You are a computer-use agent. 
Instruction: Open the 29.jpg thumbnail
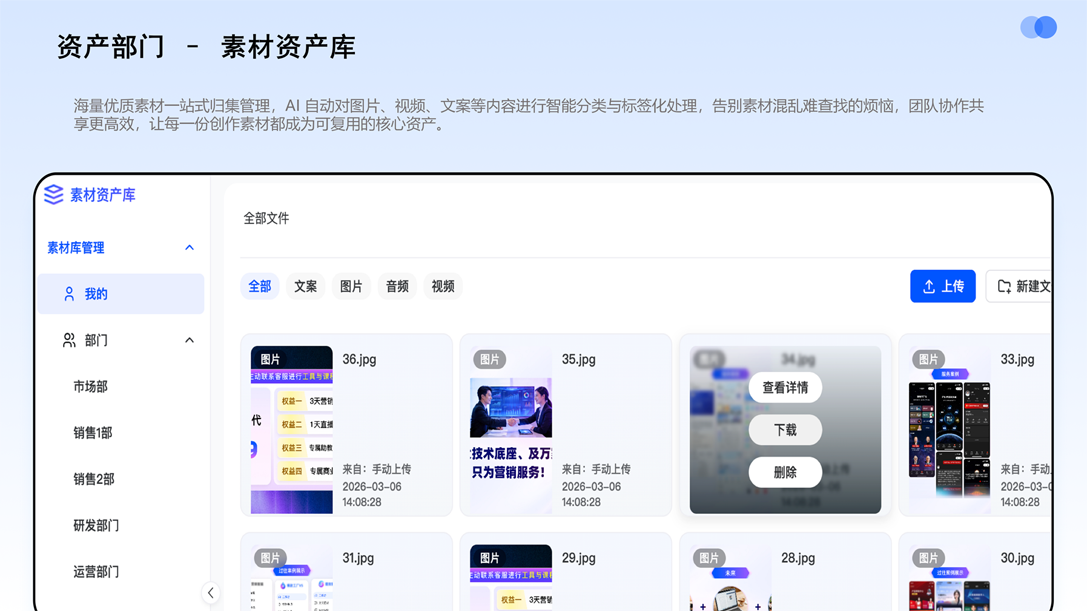pyautogui.click(x=511, y=578)
